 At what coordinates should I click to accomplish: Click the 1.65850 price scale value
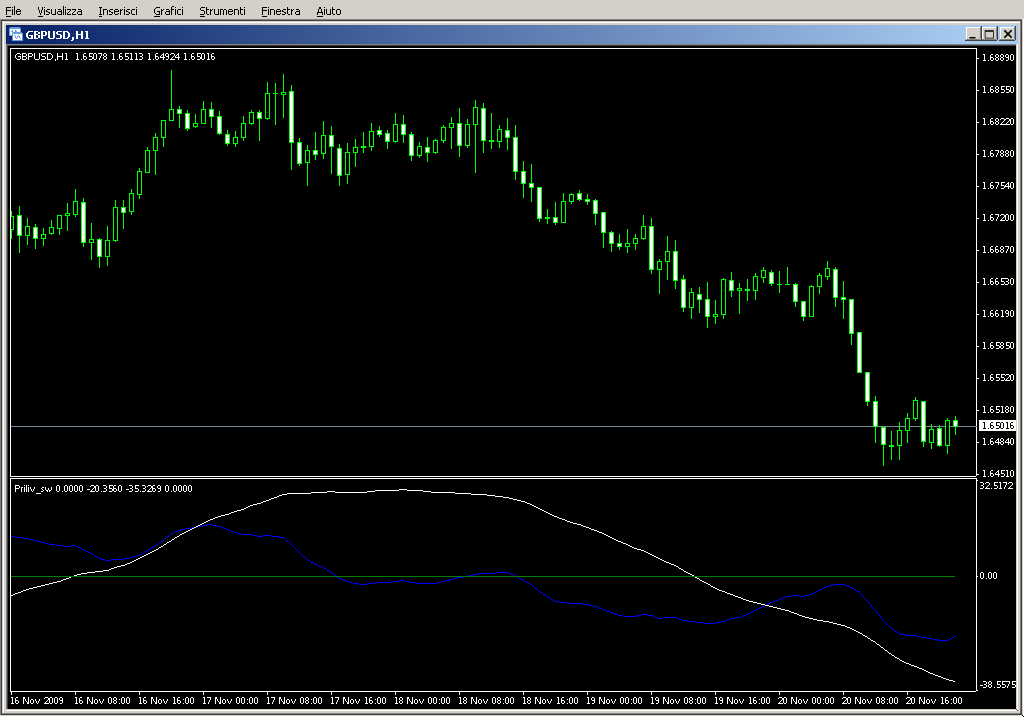(998, 345)
